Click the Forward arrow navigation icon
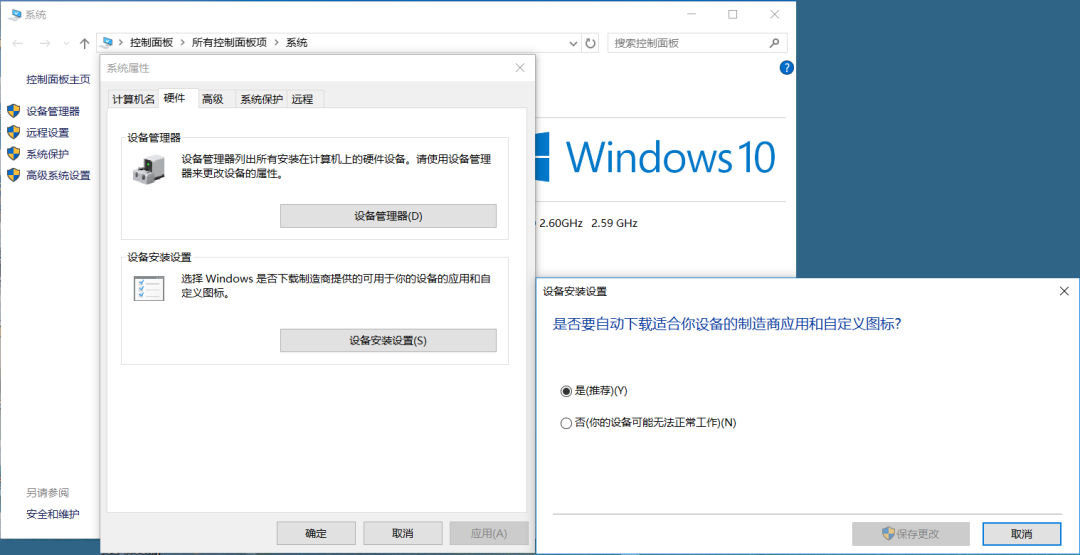Image resolution: width=1080 pixels, height=555 pixels. pos(45,43)
